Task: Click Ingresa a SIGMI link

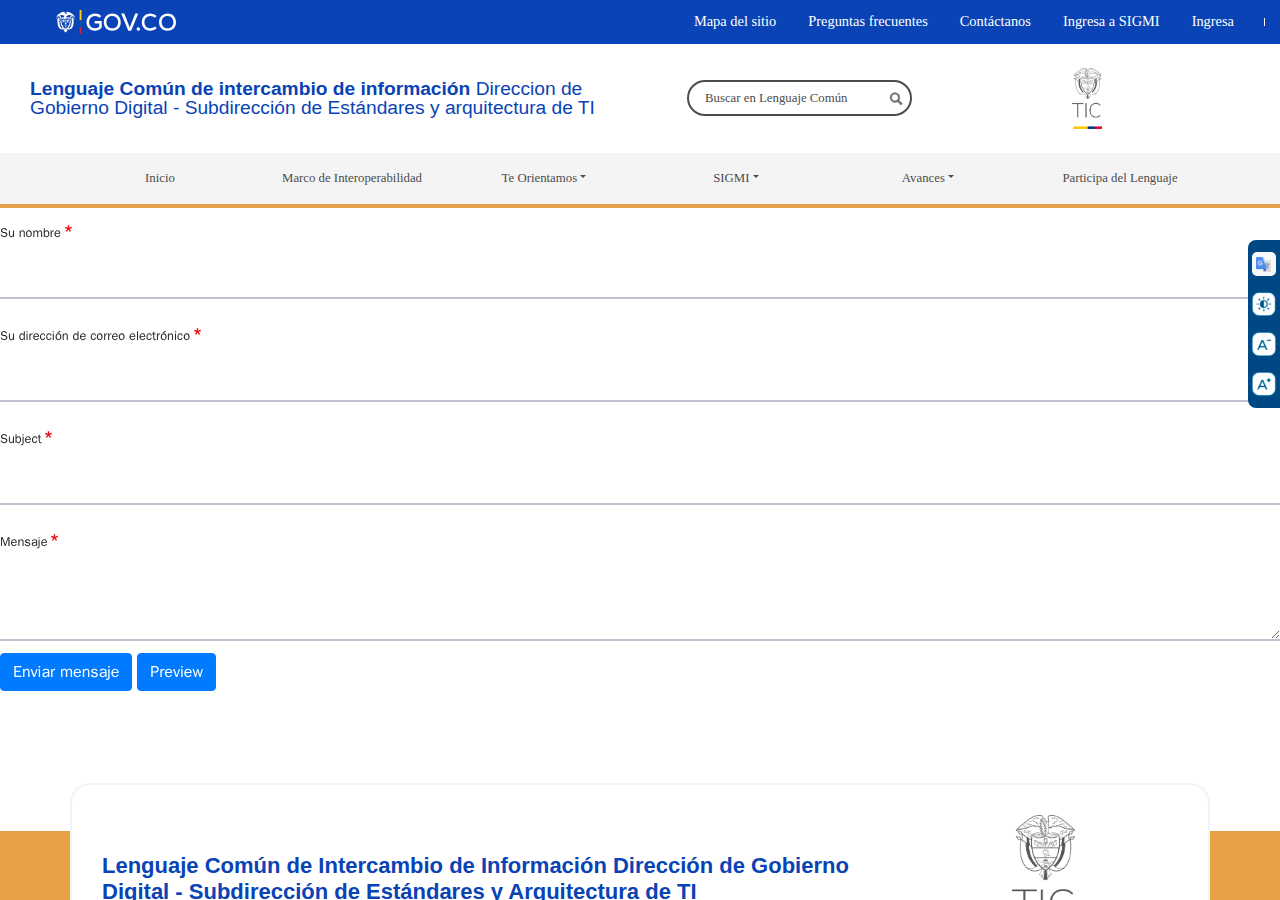Action: (x=1111, y=21)
